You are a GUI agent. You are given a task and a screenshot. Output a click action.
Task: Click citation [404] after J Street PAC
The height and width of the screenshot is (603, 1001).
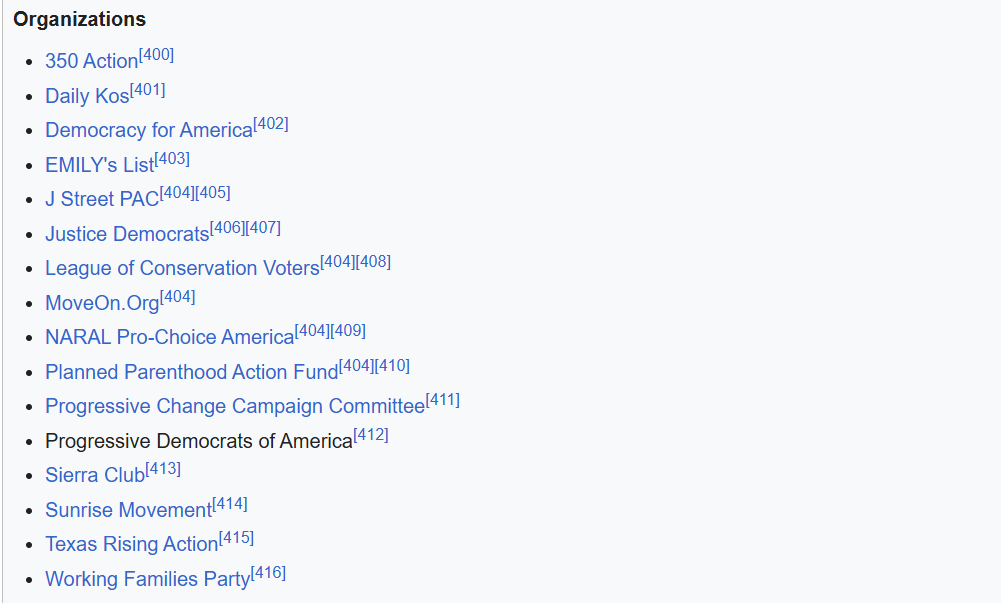pos(177,193)
